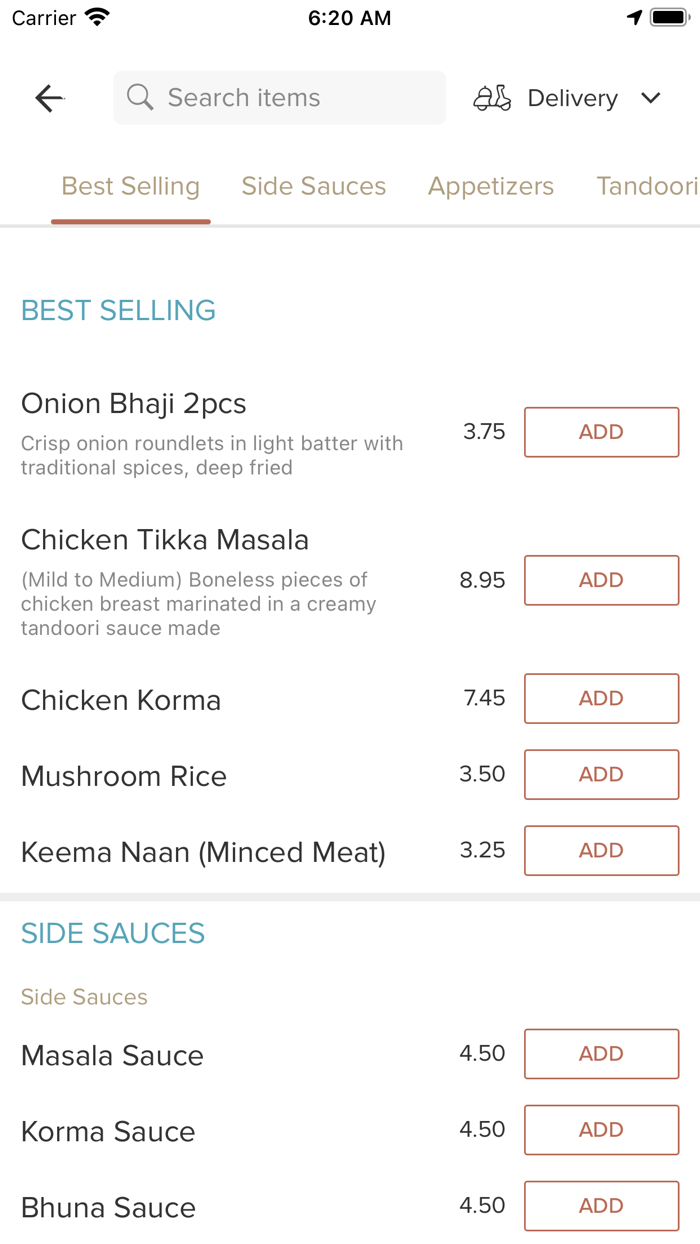This screenshot has height=1244, width=700.
Task: Click ADD beside Keema Naan
Action: (601, 850)
